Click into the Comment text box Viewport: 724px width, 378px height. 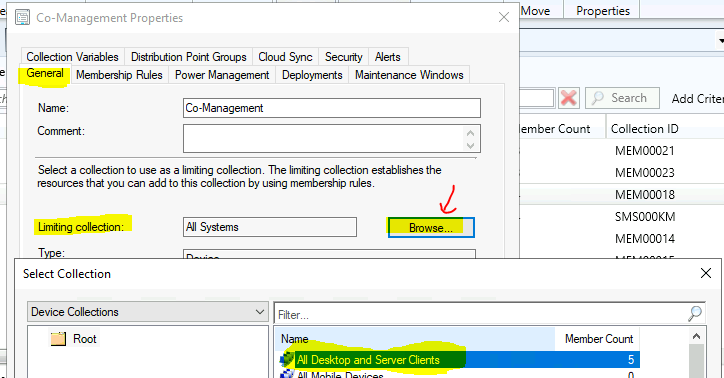pyautogui.click(x=323, y=138)
